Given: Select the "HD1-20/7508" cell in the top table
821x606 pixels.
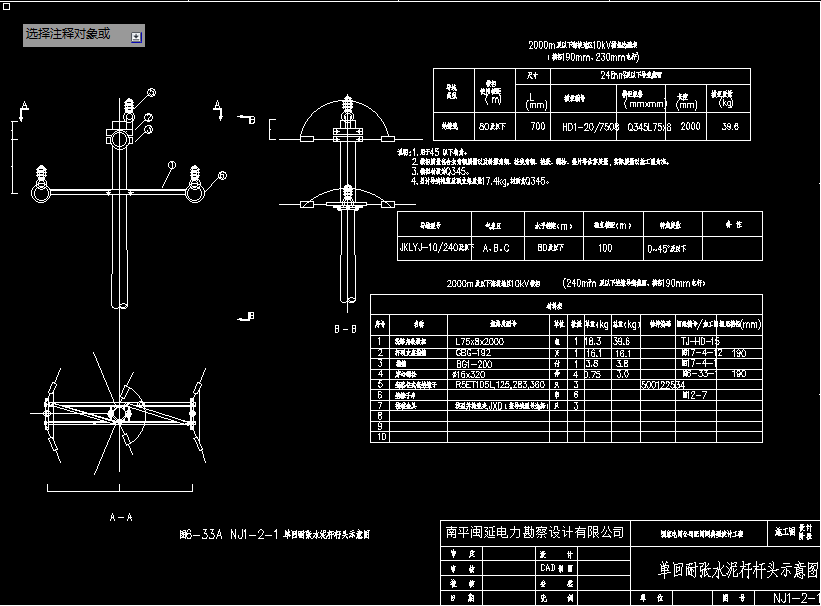Looking at the screenshot, I should [590, 127].
